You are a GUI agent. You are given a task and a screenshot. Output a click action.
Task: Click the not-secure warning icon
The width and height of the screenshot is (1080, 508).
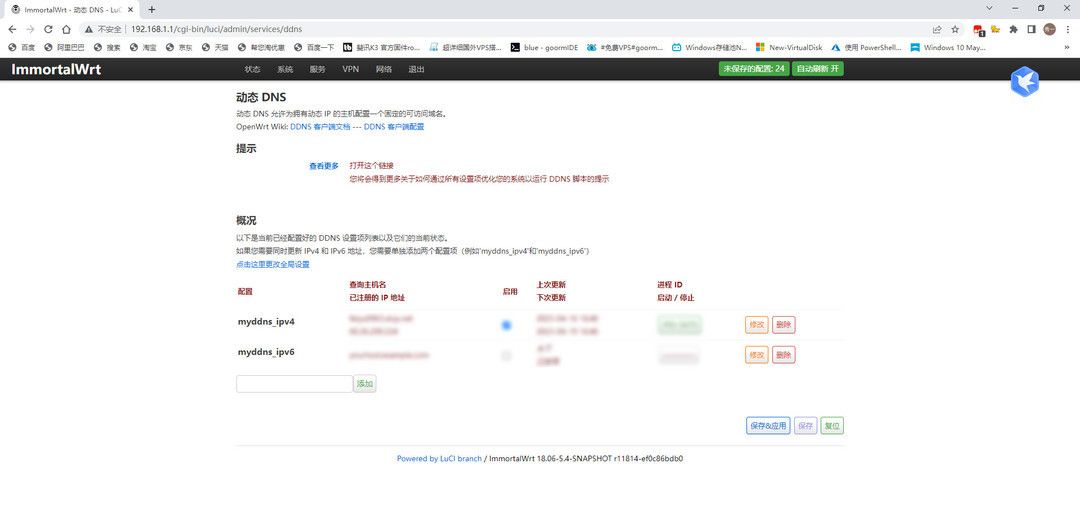[x=89, y=30]
